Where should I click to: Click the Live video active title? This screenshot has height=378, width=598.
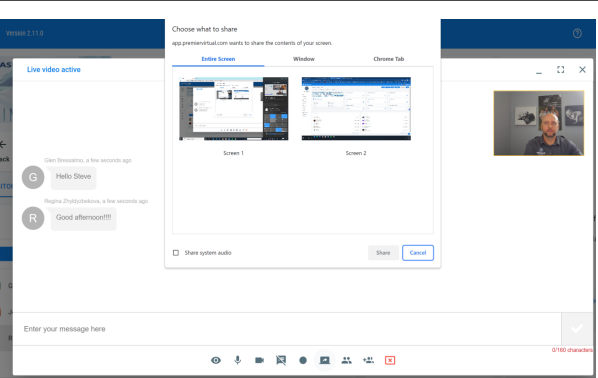coord(54,69)
